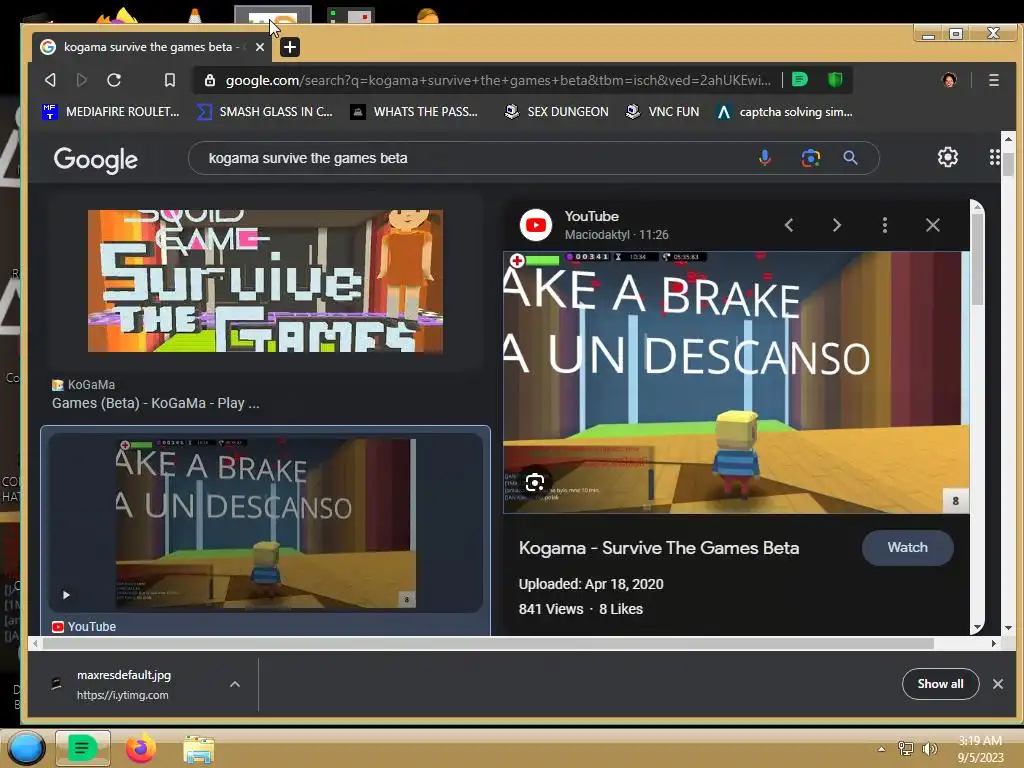The height and width of the screenshot is (768, 1024).
Task: Click the Google logo
Action: [x=95, y=159]
